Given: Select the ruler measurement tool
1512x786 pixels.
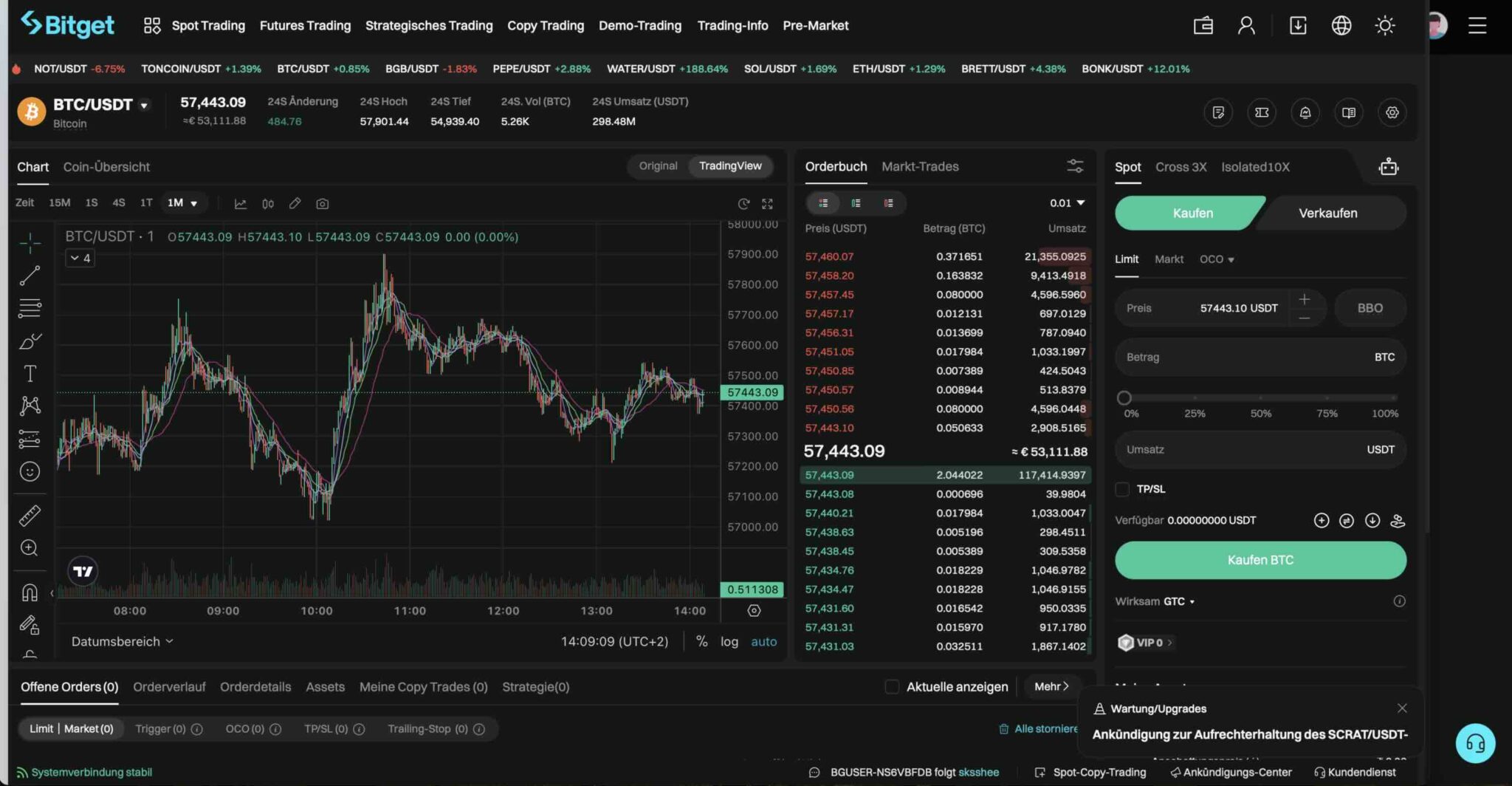Looking at the screenshot, I should click(x=30, y=515).
